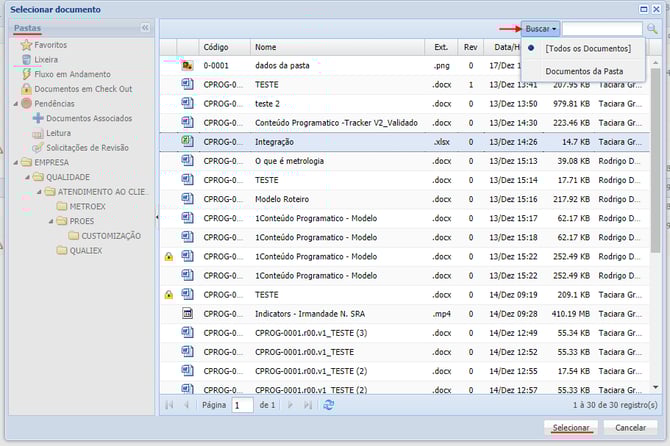Sort by the Código column header
This screenshot has width=670, height=446.
pos(216,47)
